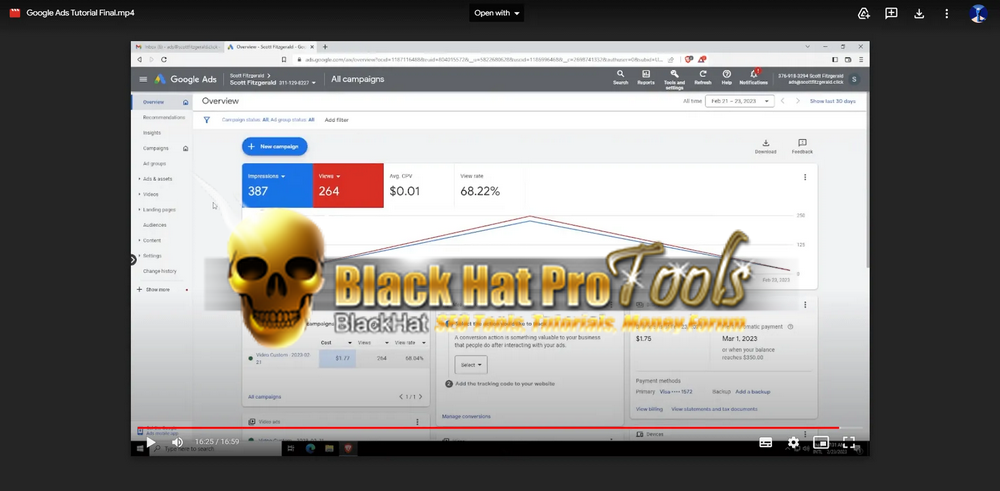Open a new browser tab with plus

[x=325, y=47]
